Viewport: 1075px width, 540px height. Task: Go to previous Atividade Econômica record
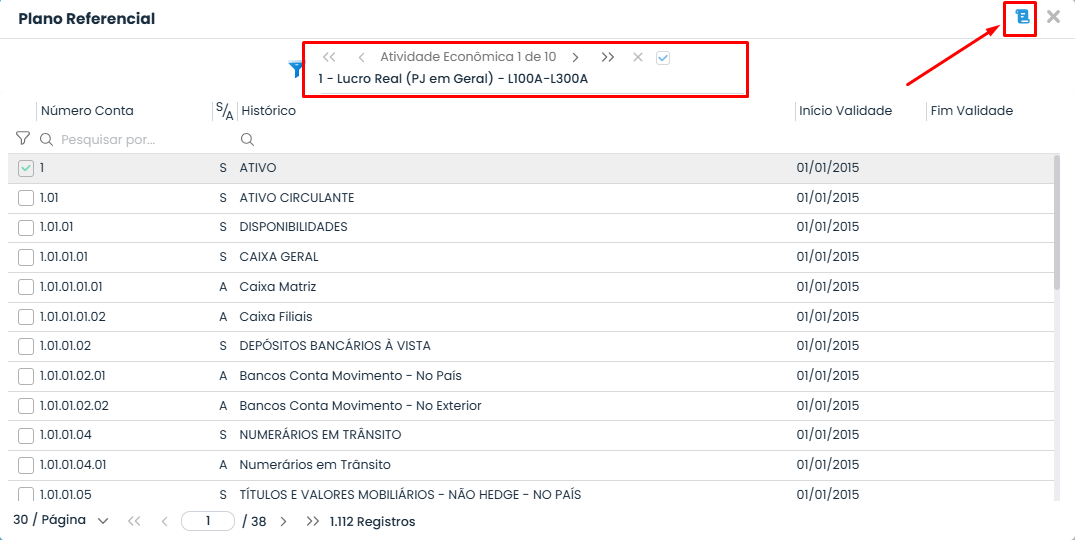[361, 58]
